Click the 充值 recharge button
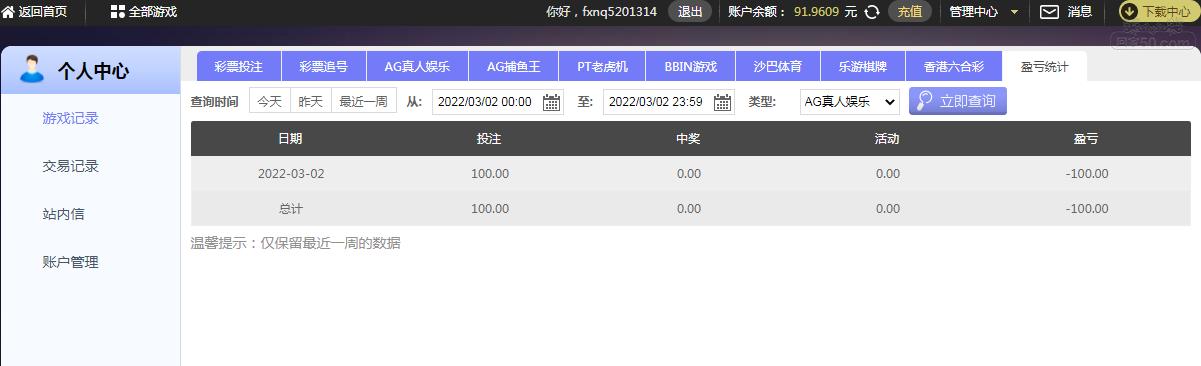 tap(910, 12)
